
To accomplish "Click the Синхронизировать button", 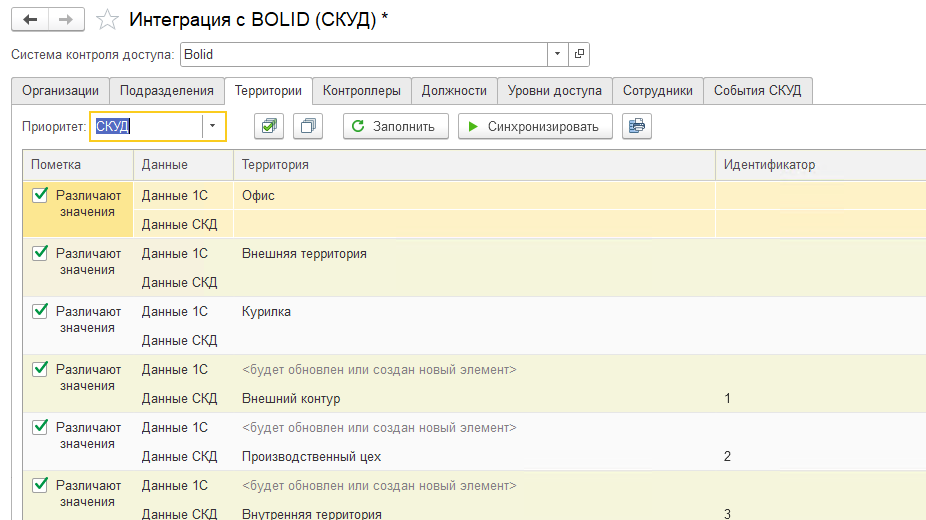I will pos(534,126).
